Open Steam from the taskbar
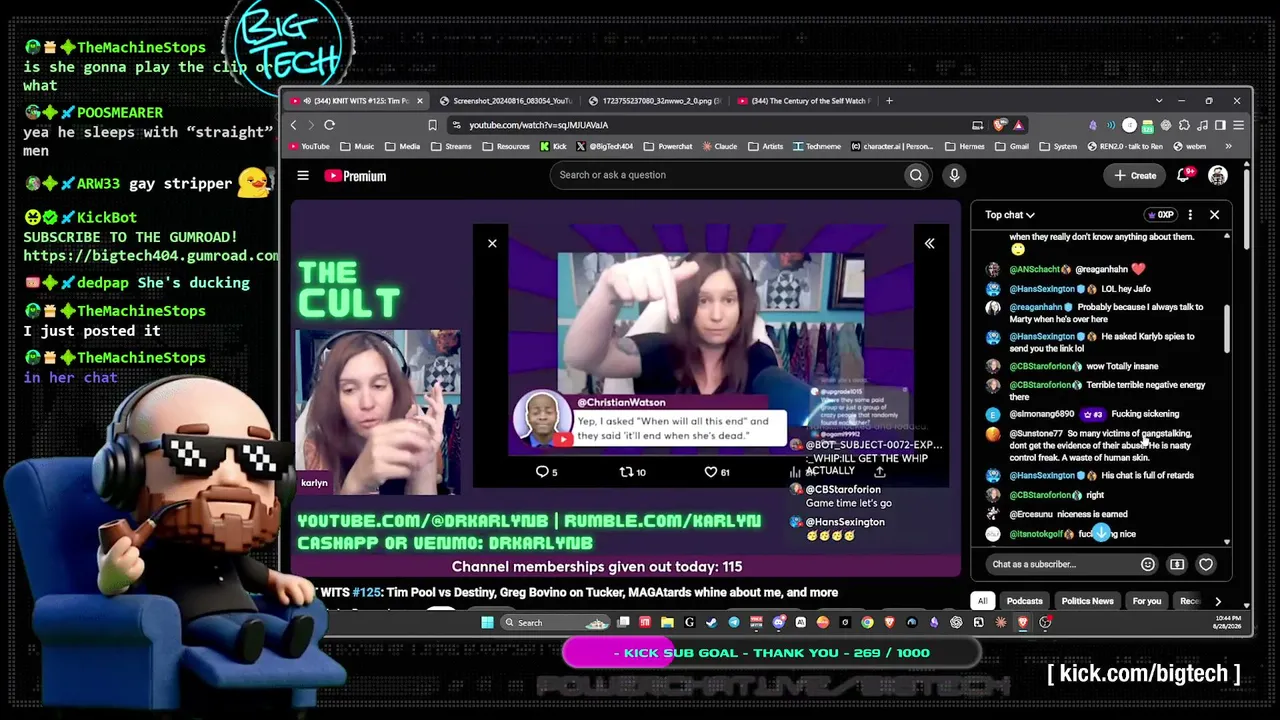The height and width of the screenshot is (720, 1280). [712, 622]
